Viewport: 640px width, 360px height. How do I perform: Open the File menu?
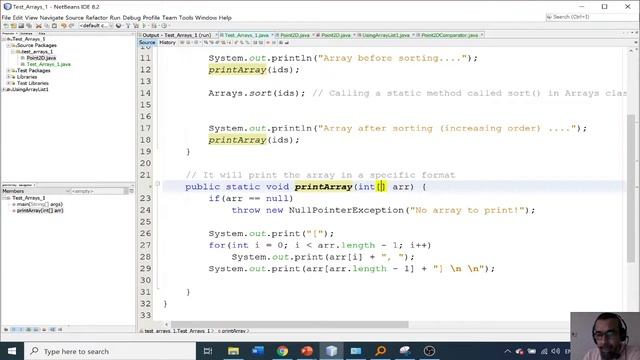click(x=6, y=18)
